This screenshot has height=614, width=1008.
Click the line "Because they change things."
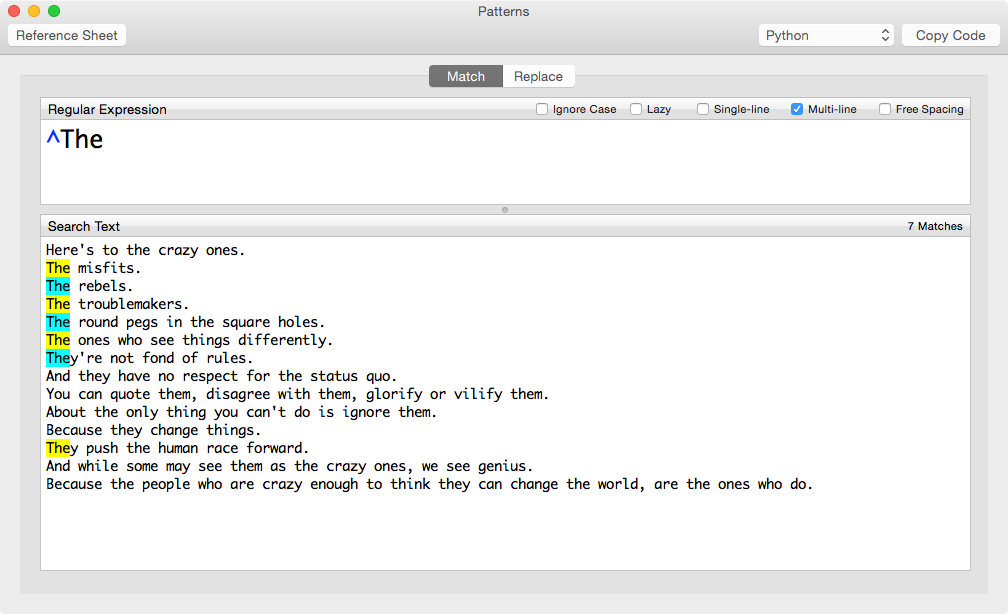(153, 430)
